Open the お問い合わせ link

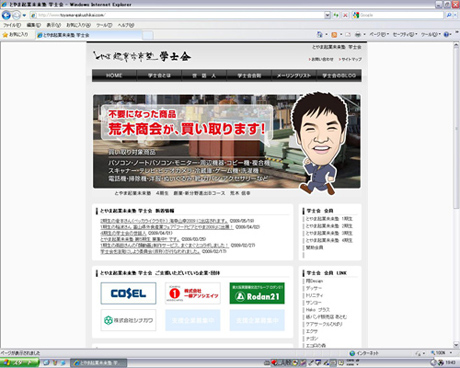coord(321,59)
